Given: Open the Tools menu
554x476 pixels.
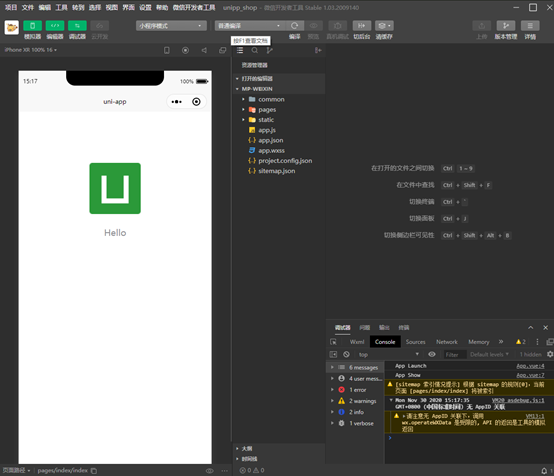Looking at the screenshot, I should [x=61, y=7].
